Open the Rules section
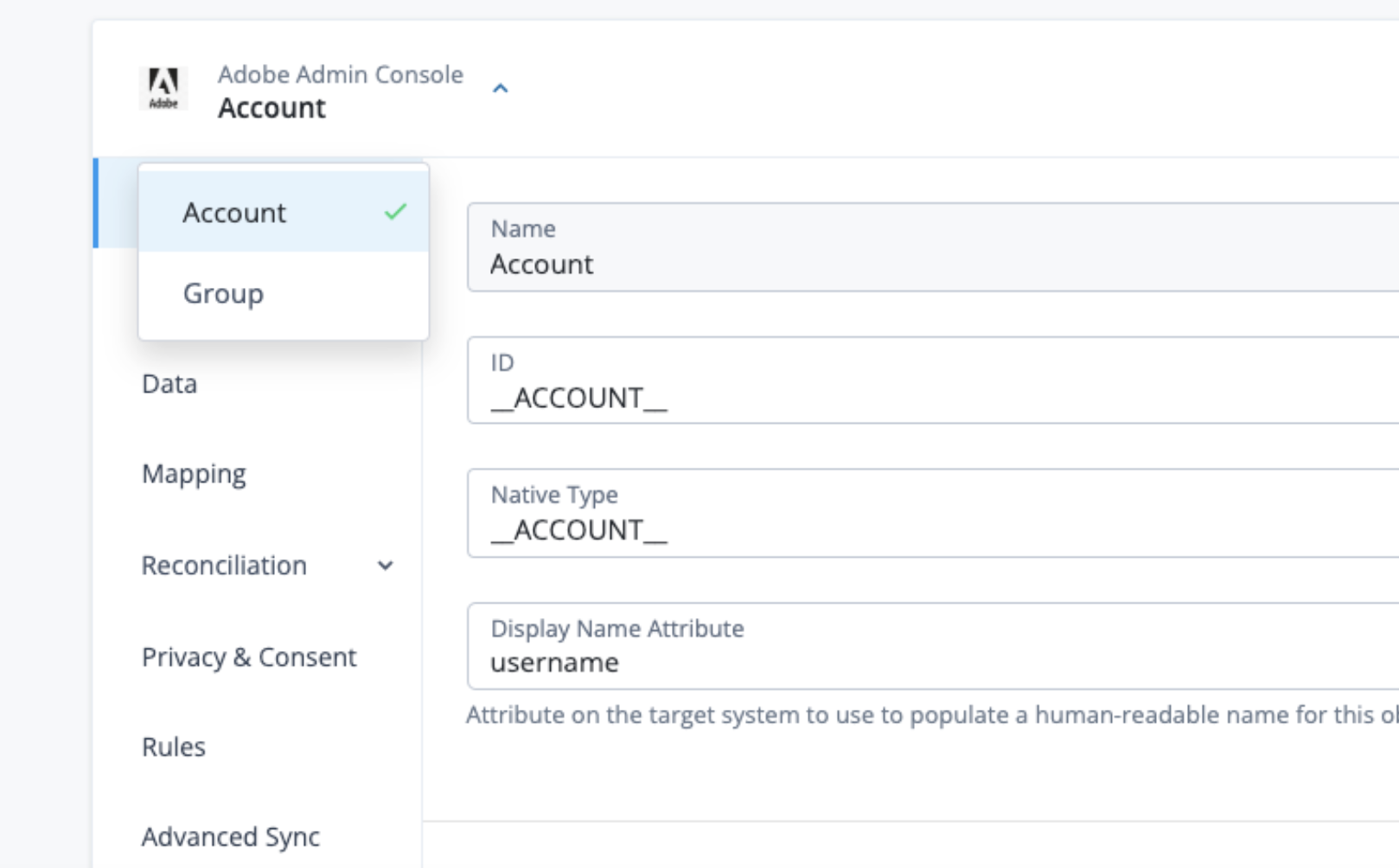The width and height of the screenshot is (1399, 868). tap(173, 746)
